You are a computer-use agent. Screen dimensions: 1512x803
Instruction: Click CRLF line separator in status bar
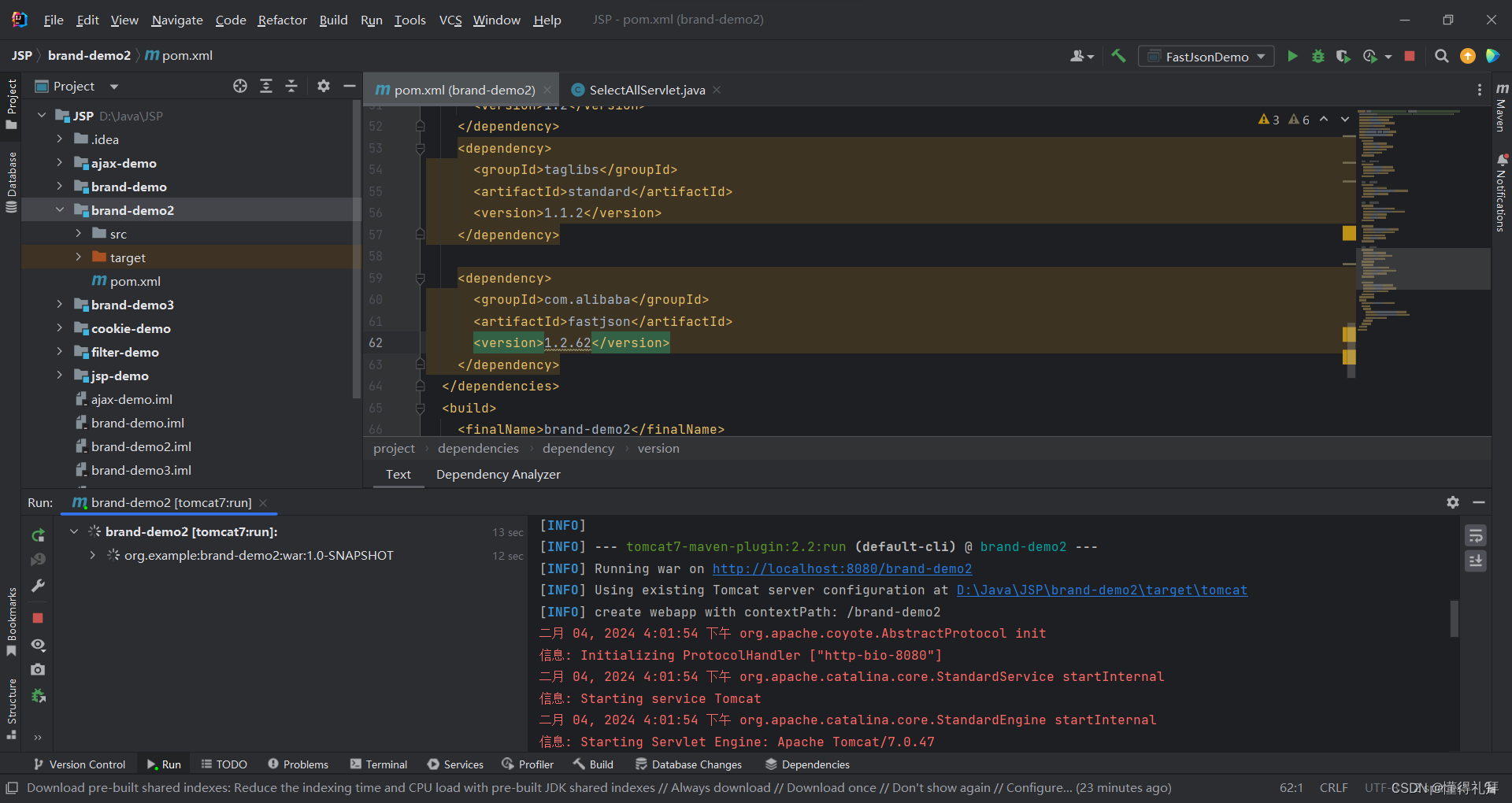click(x=1333, y=787)
